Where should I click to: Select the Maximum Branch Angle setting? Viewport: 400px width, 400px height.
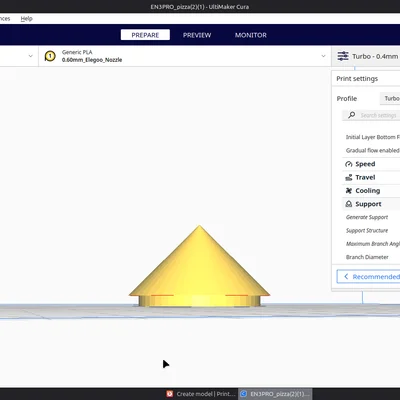(373, 244)
